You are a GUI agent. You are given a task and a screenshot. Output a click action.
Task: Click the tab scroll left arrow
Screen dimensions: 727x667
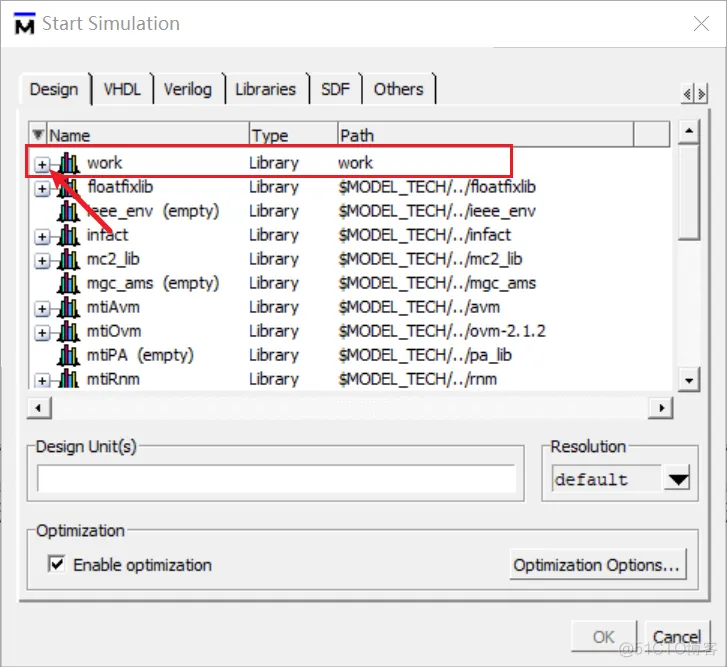[x=688, y=94]
